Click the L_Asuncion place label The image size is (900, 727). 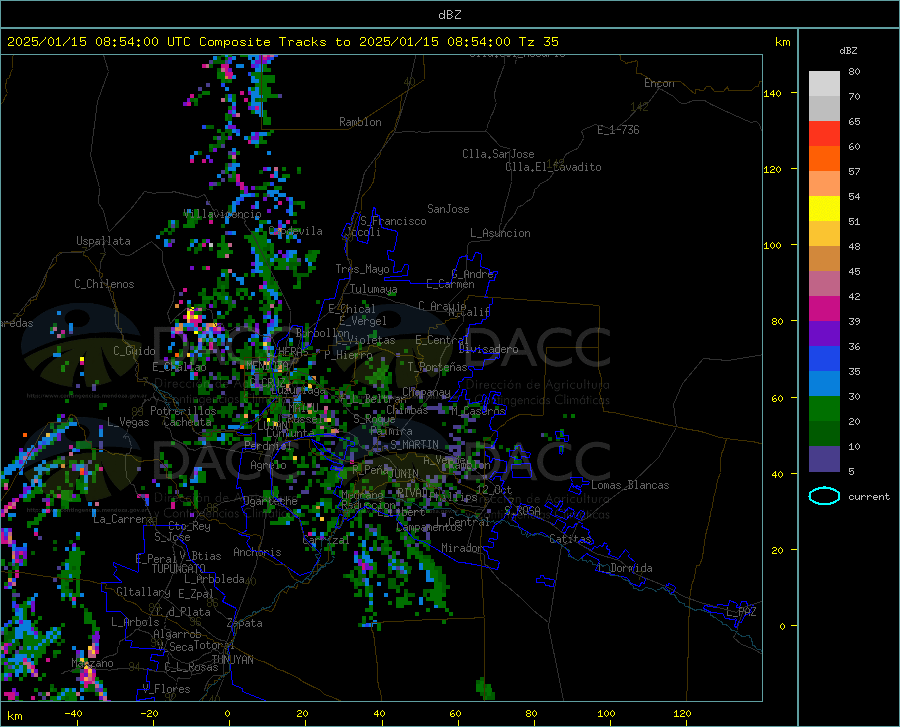[500, 233]
